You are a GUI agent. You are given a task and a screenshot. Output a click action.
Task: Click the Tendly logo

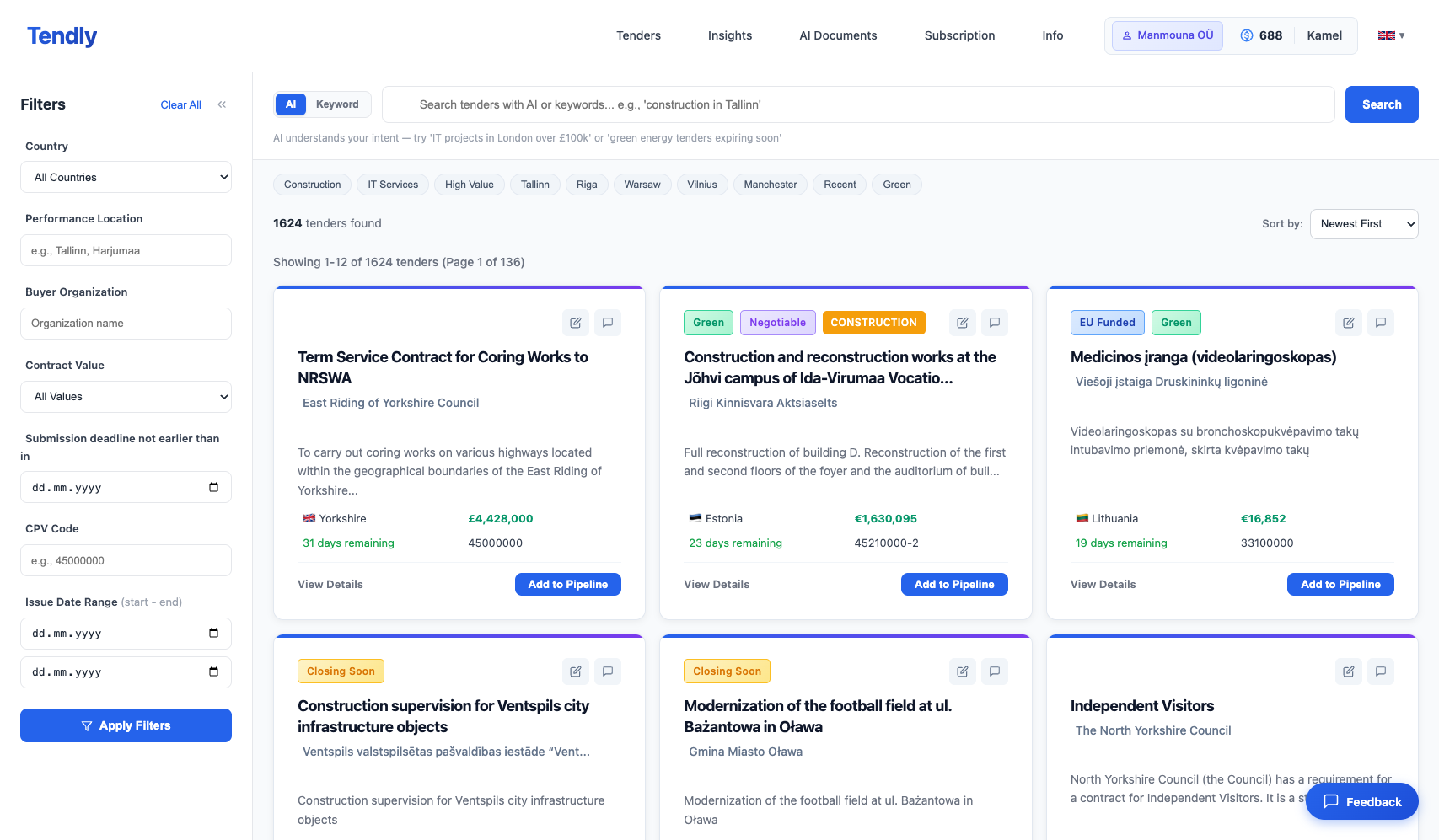click(x=62, y=36)
